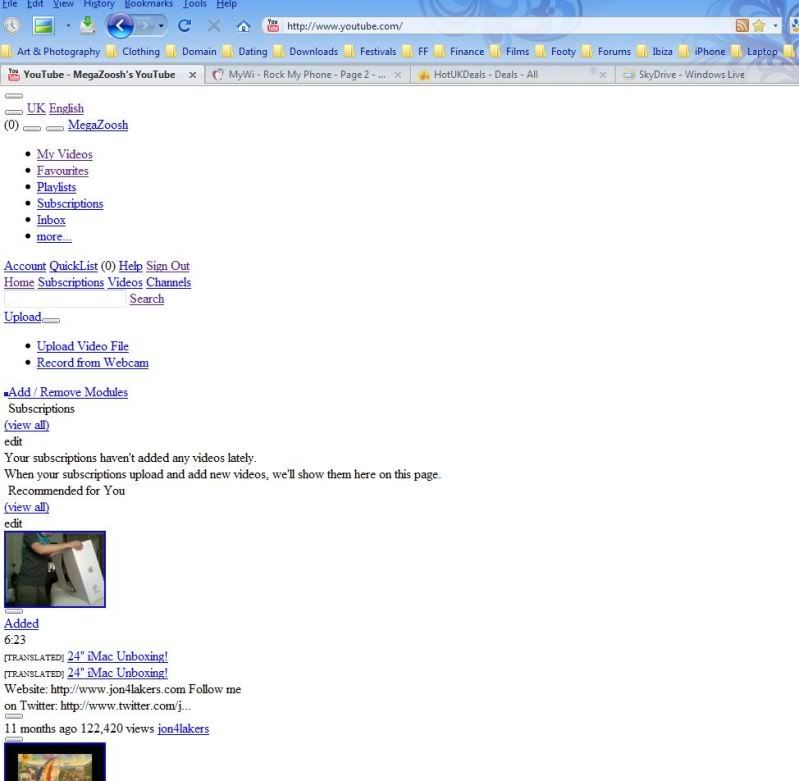Viewport: 799px width, 781px height.
Task: Go back with the blue Back button
Action: point(120,25)
